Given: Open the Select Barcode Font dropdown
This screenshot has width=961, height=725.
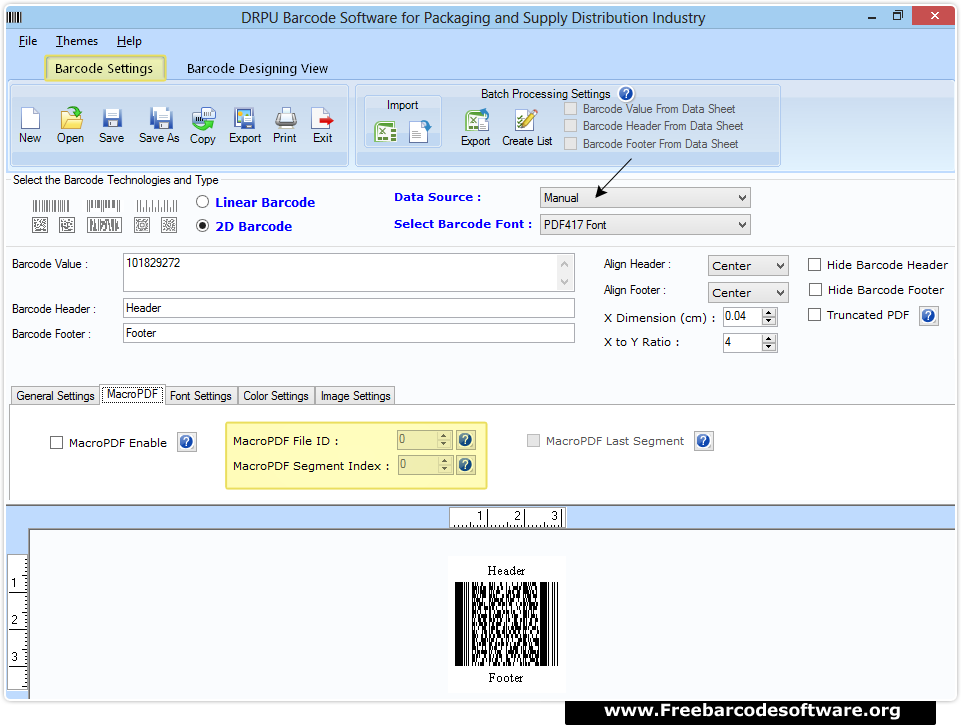Looking at the screenshot, I should pos(645,224).
